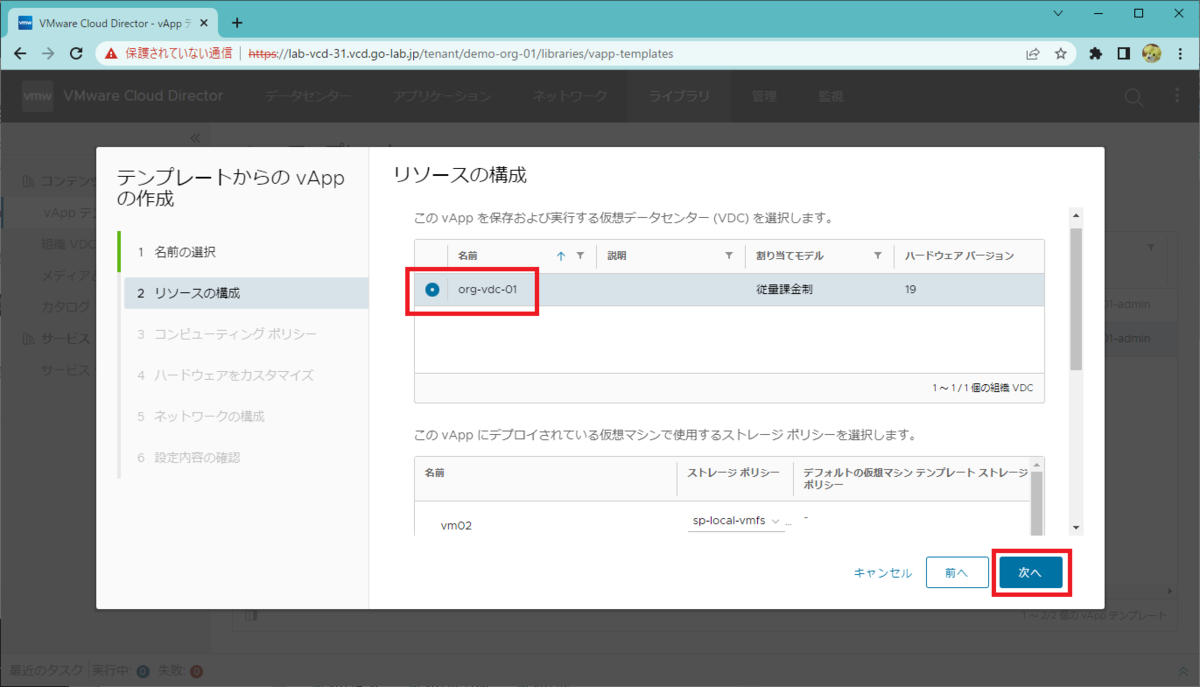Open the header vertical ellipsis menu
Viewport: 1200px width, 687px height.
1176,97
